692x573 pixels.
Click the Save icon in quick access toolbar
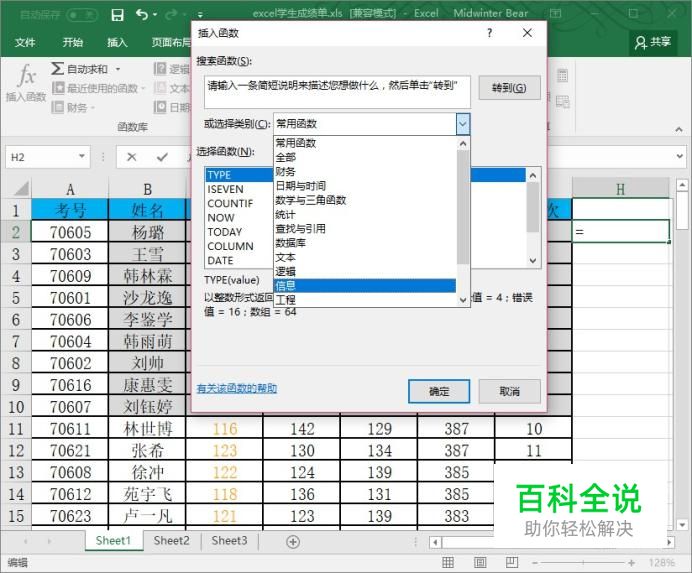117,15
